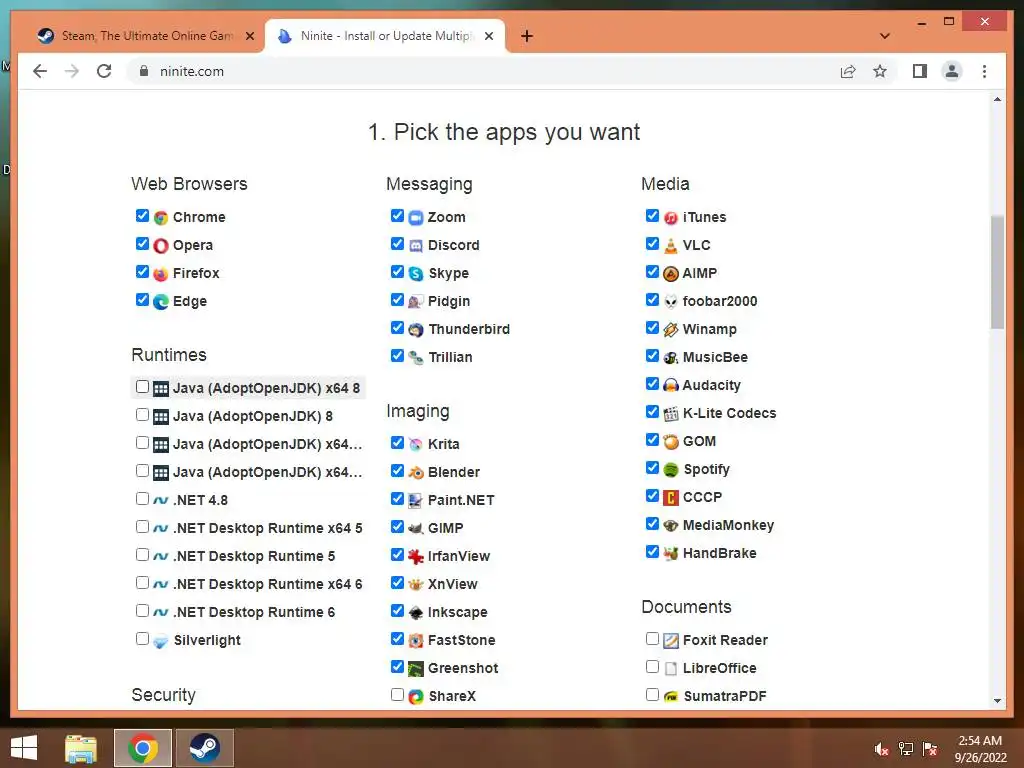
Task: Click the Zoom app icon
Action: 416,217
